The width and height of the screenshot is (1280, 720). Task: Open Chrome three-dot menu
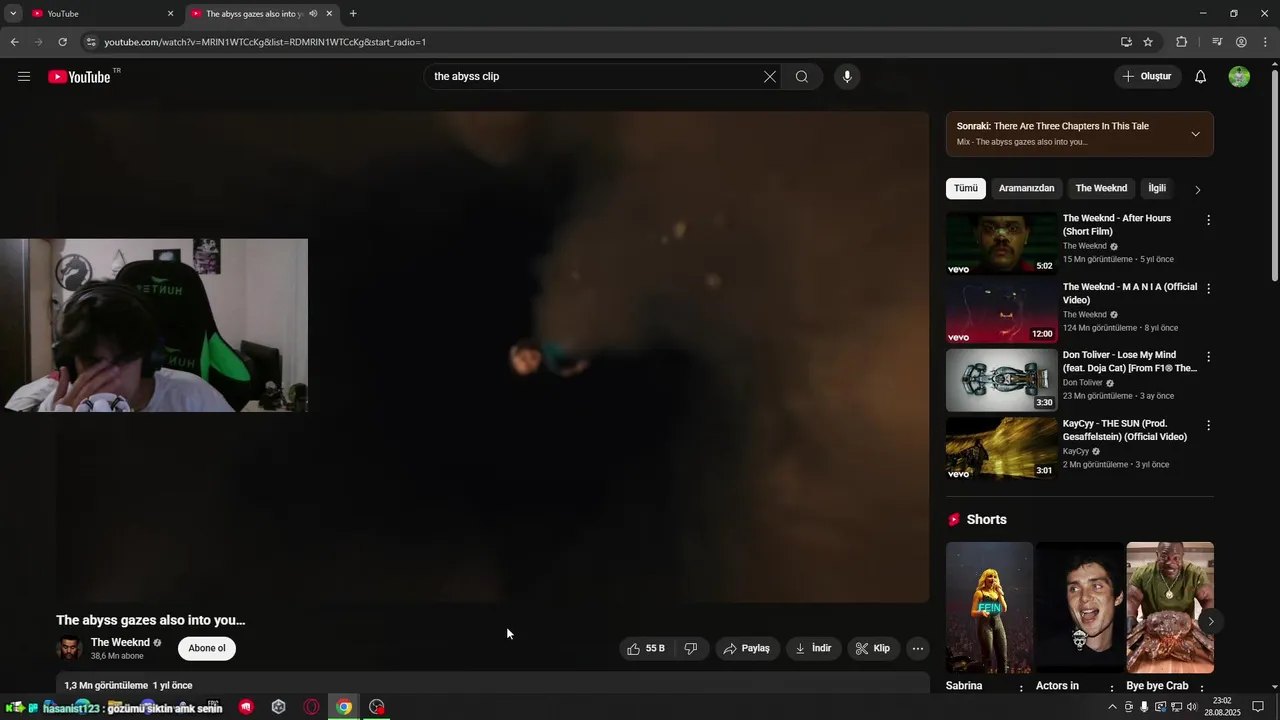click(1266, 42)
